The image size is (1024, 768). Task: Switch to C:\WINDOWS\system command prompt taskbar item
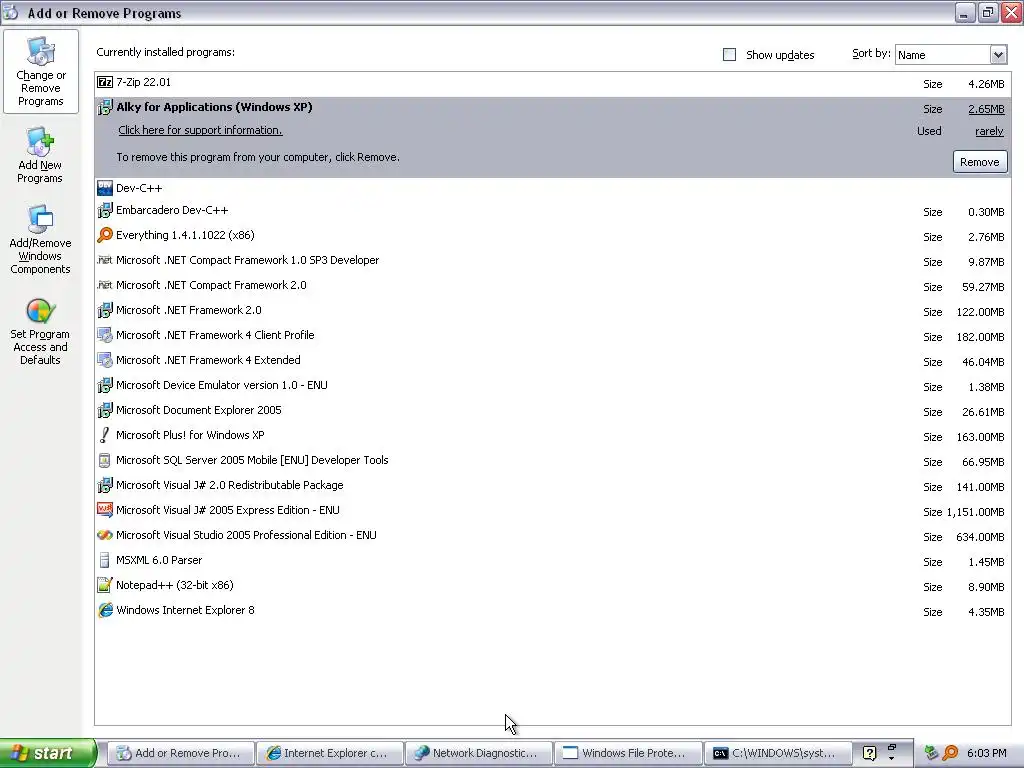pyautogui.click(x=776, y=753)
